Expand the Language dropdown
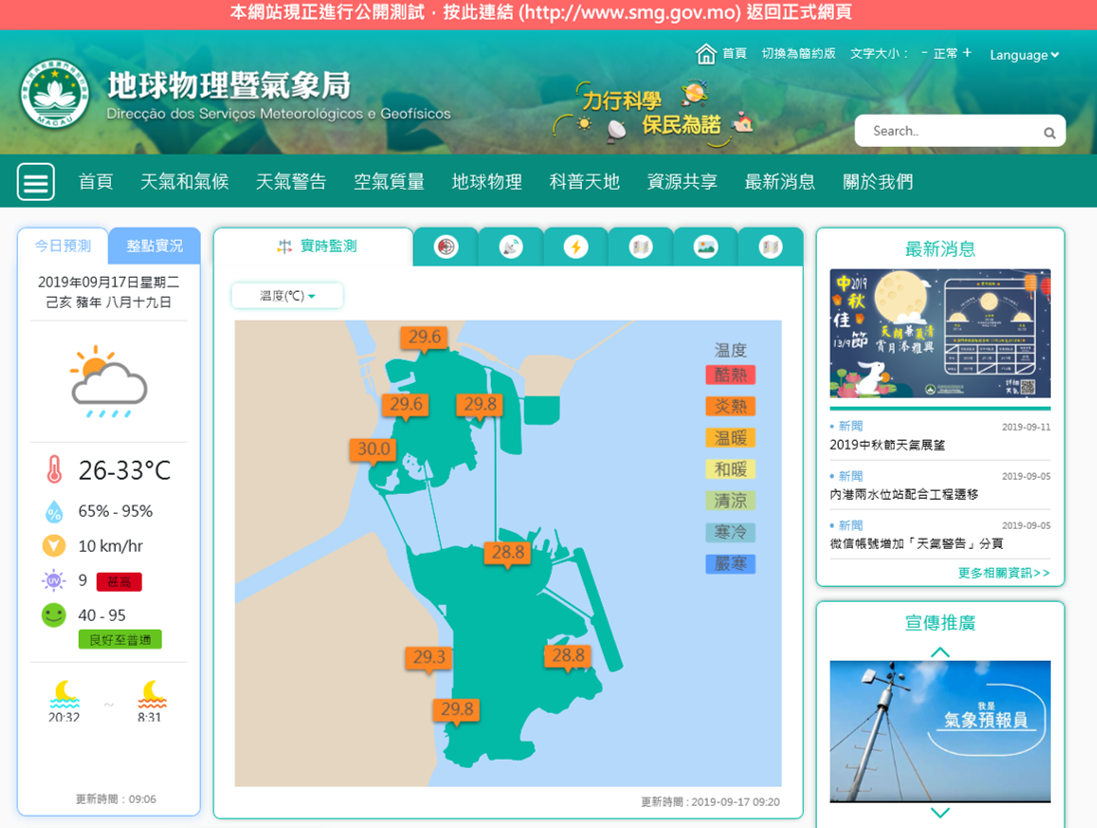This screenshot has height=828, width=1097. click(x=1024, y=55)
